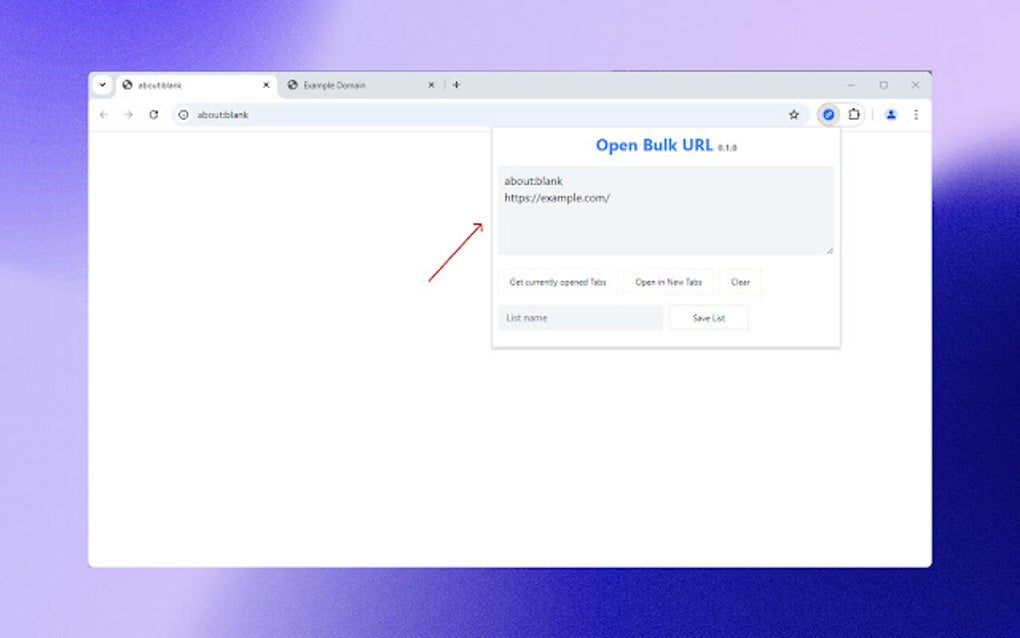Screen dimensions: 1020x638
Task: Click the Chrome profile avatar icon
Action: (892, 114)
